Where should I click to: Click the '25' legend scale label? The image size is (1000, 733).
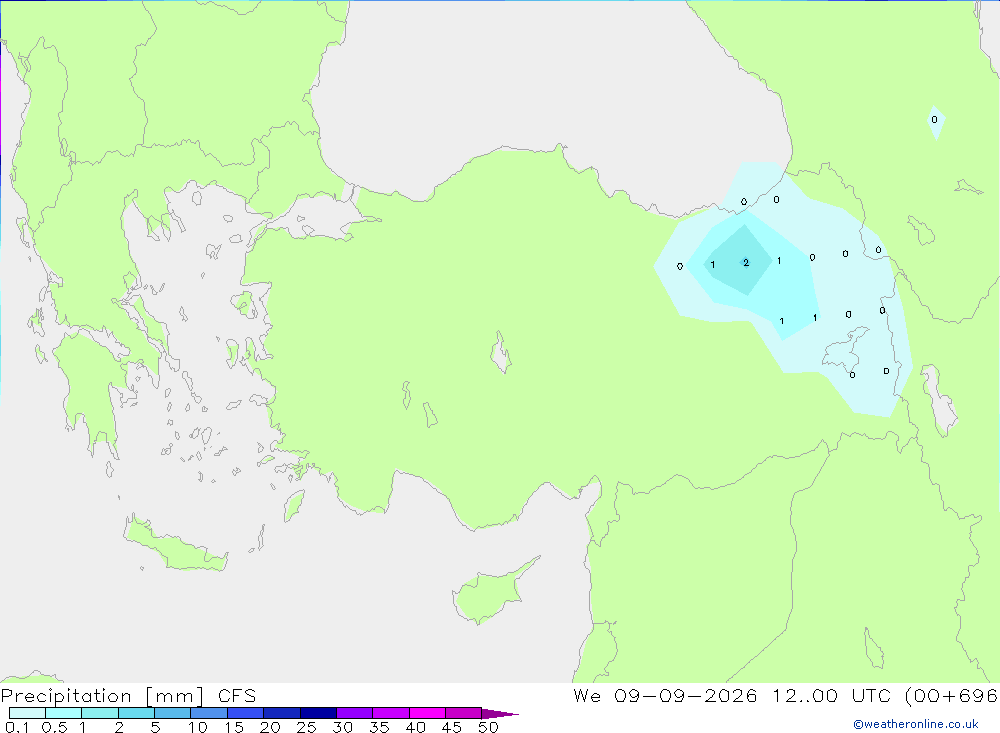[x=307, y=727]
